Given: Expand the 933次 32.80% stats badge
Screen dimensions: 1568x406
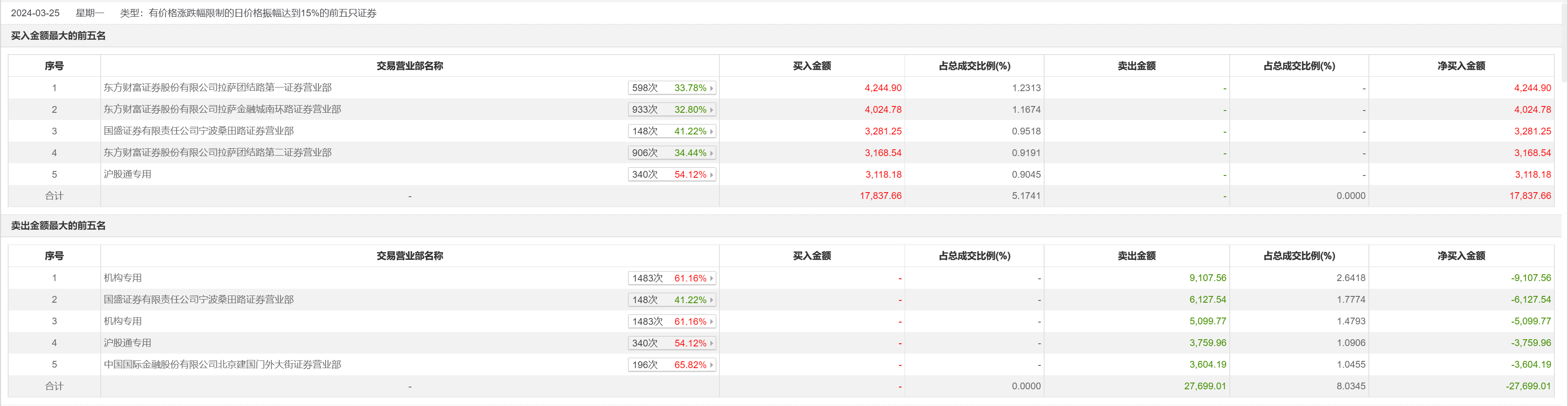Looking at the screenshot, I should pos(672,110).
